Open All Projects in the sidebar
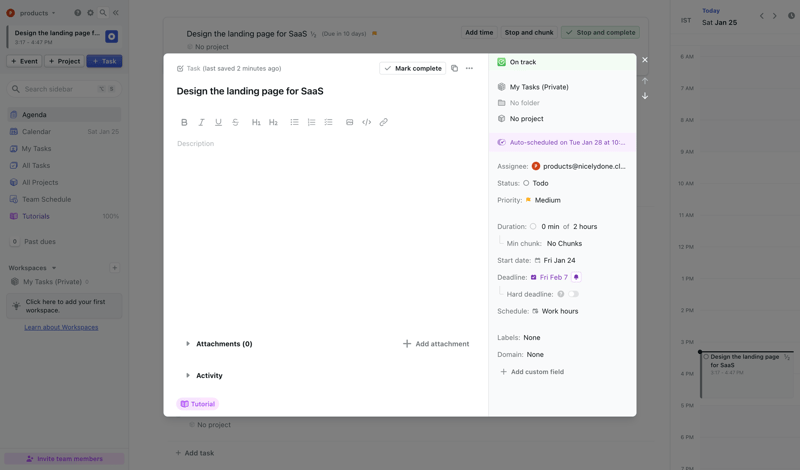 [64, 182]
